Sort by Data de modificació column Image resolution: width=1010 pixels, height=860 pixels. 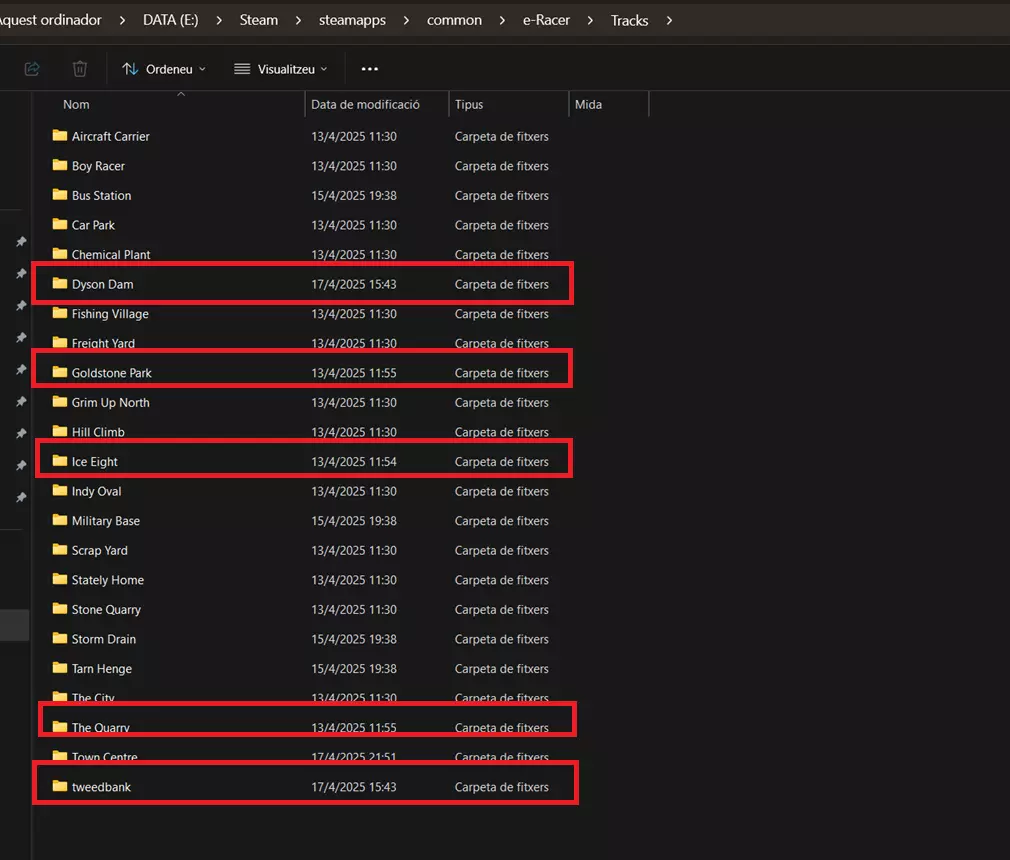coord(365,105)
